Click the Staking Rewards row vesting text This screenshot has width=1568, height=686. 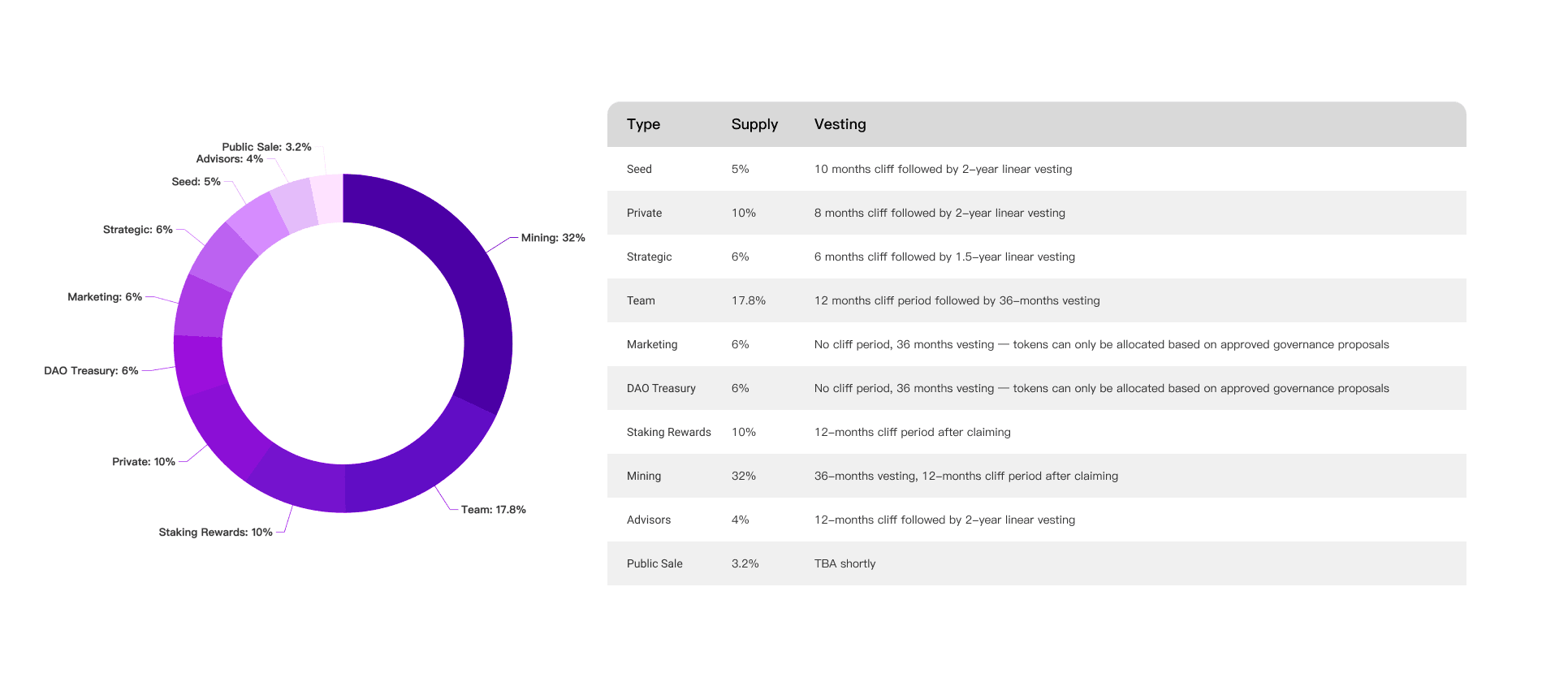click(912, 432)
